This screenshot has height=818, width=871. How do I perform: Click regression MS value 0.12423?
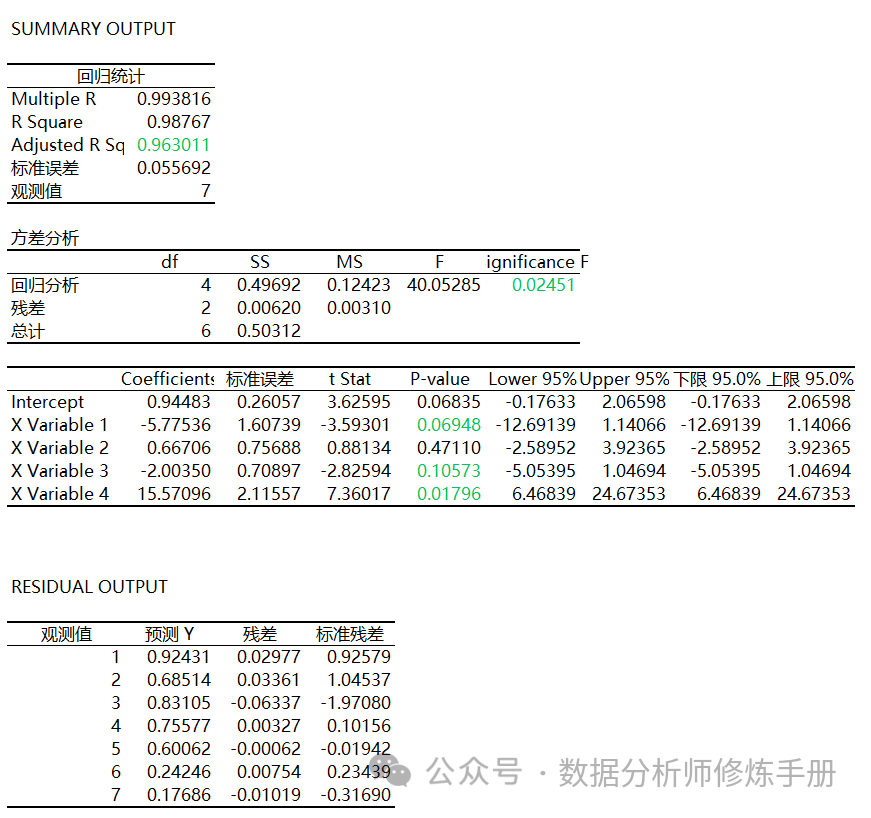(359, 285)
